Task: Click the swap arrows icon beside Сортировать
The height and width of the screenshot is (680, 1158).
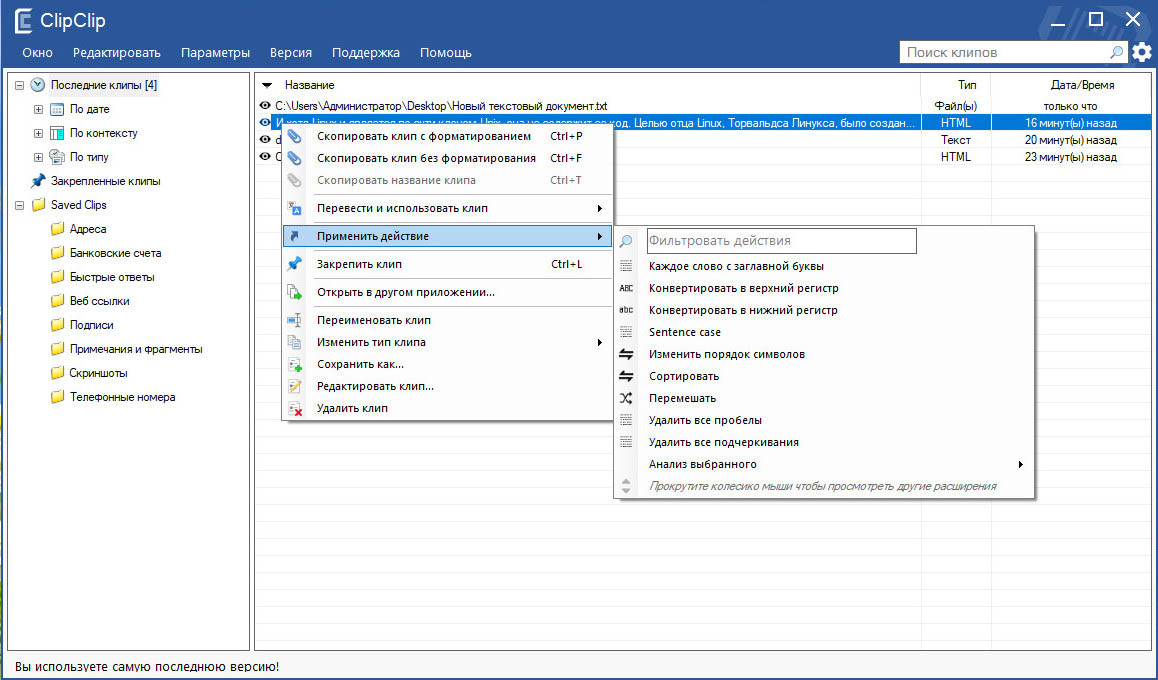Action: tap(626, 377)
